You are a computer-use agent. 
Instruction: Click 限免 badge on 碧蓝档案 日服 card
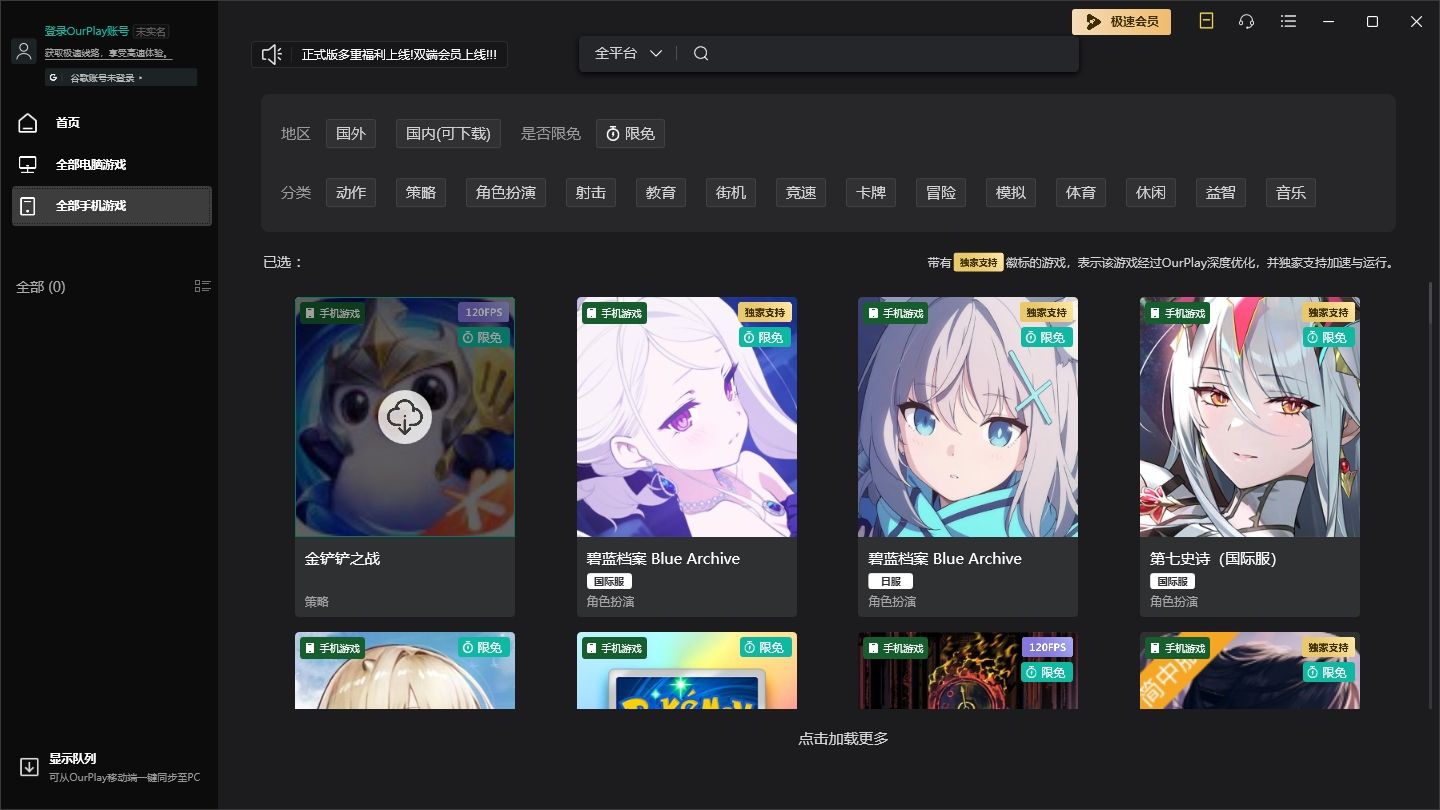coord(1046,338)
